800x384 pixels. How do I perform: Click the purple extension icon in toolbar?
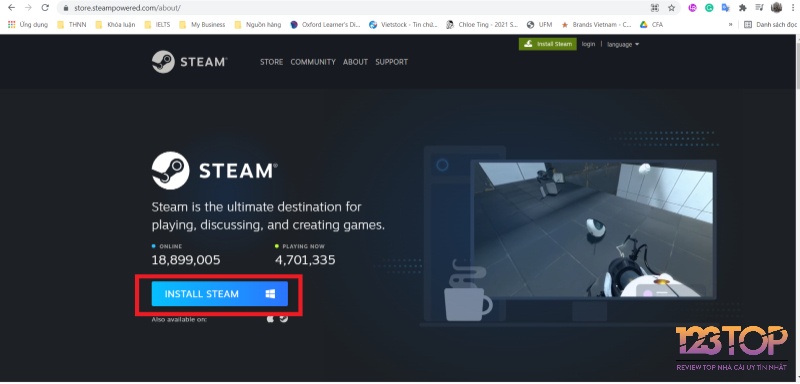[692, 8]
